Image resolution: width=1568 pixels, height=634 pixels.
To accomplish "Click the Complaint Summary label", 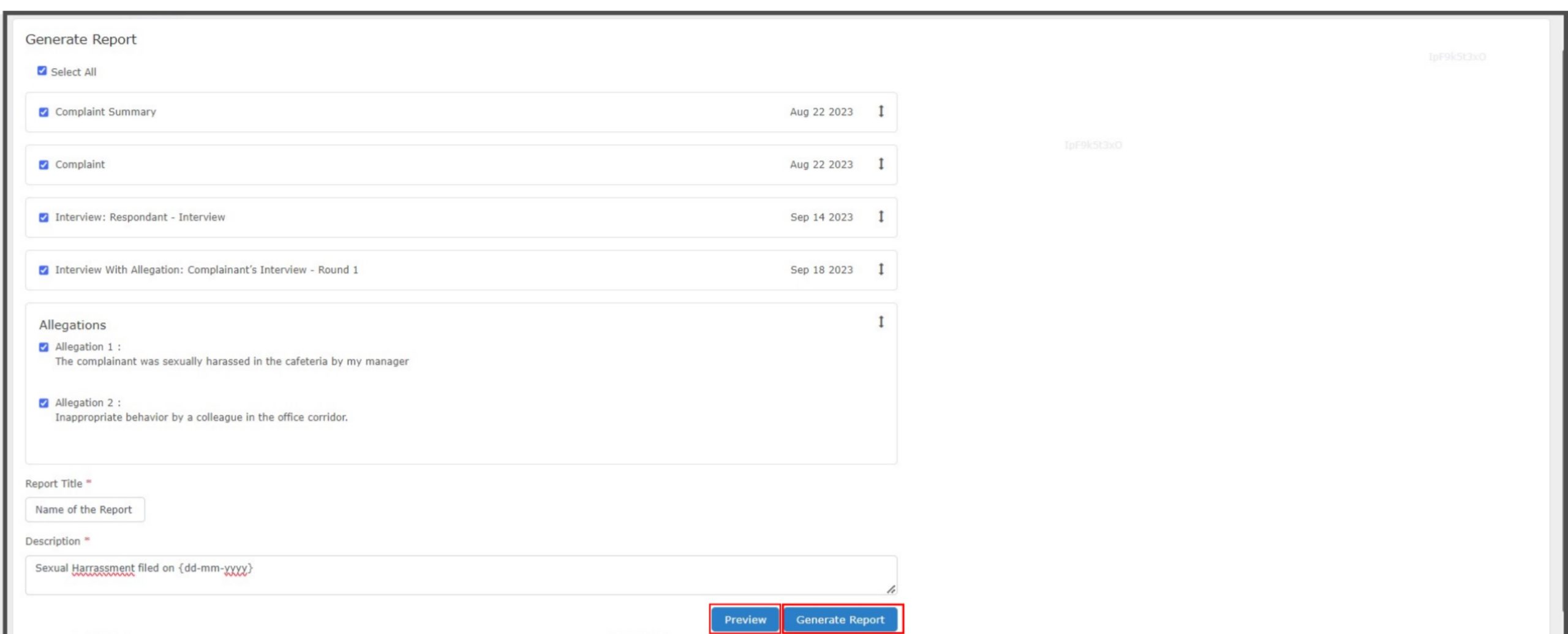I will click(105, 112).
